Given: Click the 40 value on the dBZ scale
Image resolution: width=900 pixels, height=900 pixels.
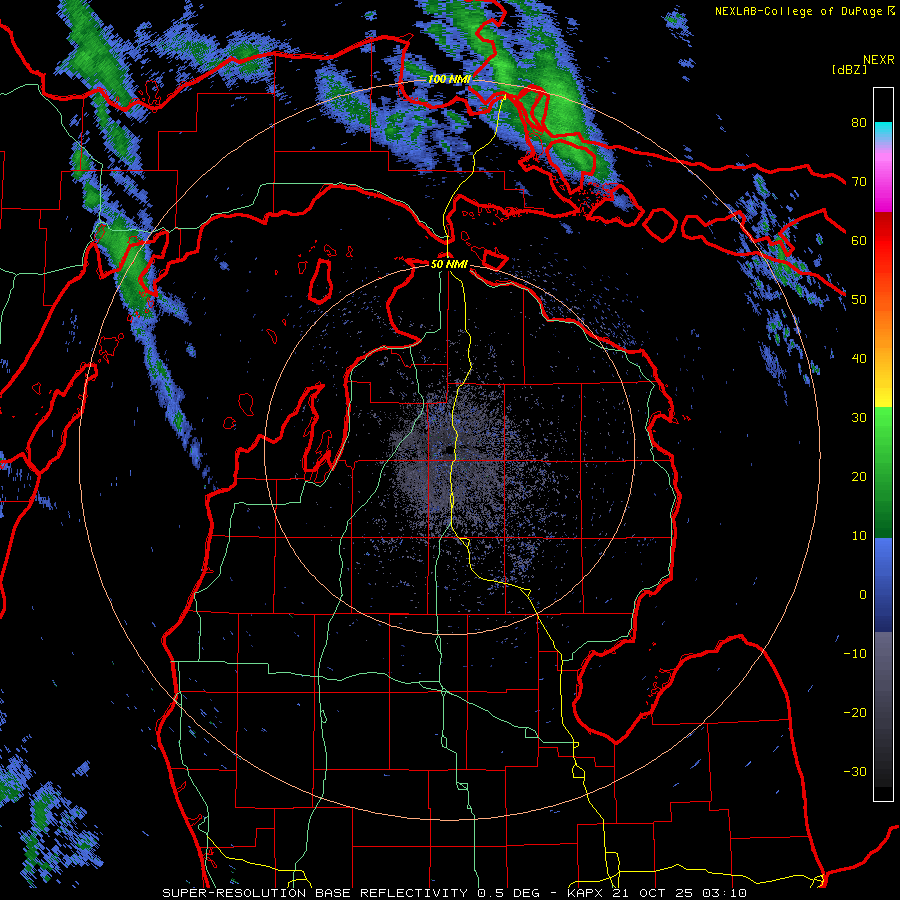Looking at the screenshot, I should [859, 359].
